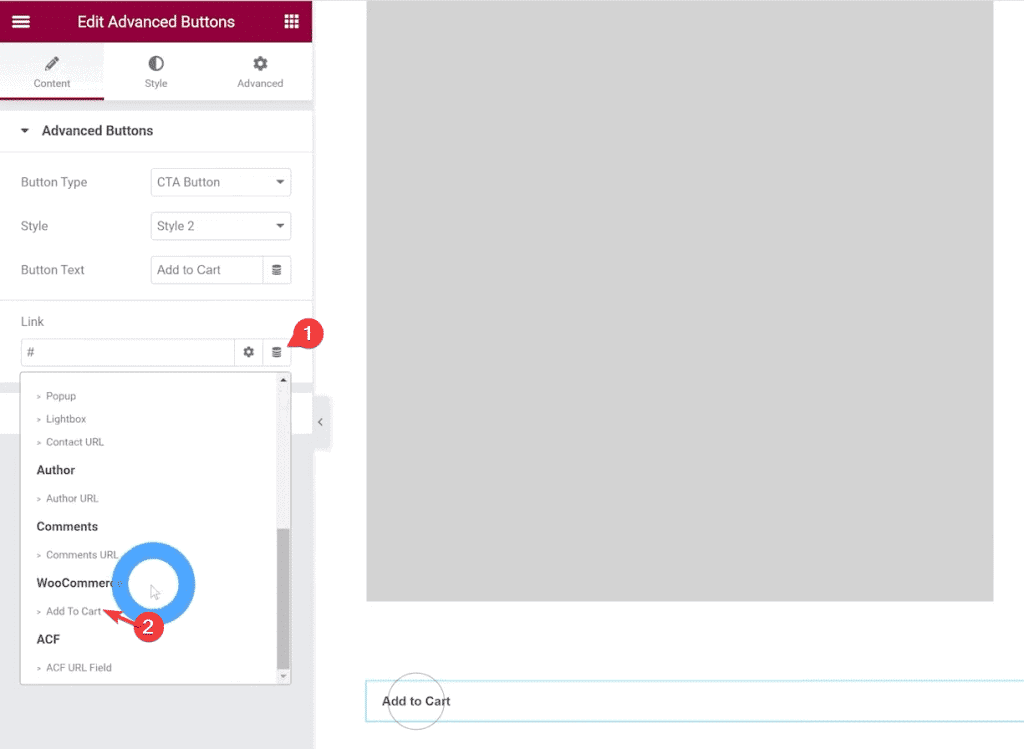Click the dynamic tags icon beside the Link field

point(277,352)
